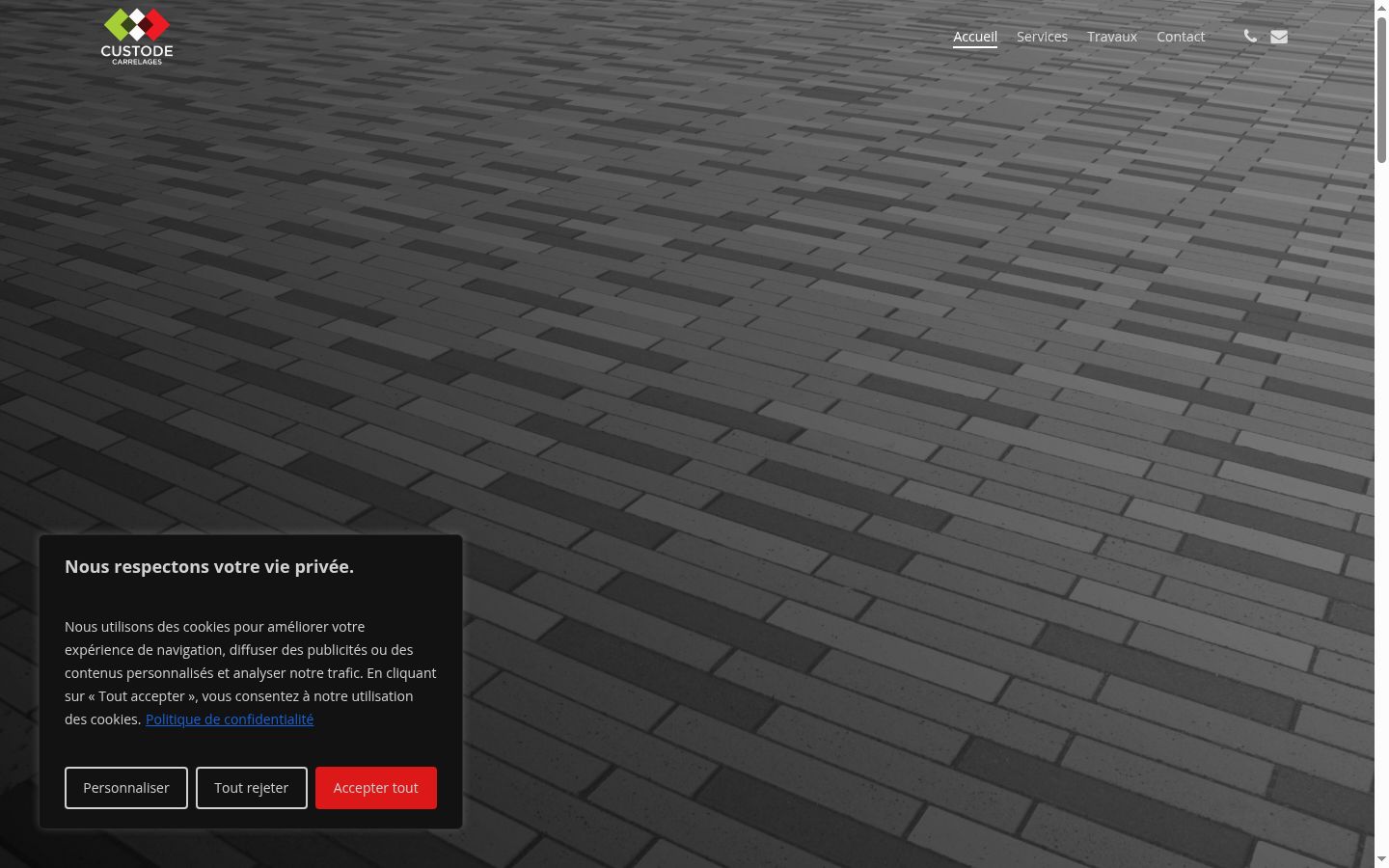The image size is (1389, 868).
Task: Open the Travaux menu item
Action: (1112, 37)
